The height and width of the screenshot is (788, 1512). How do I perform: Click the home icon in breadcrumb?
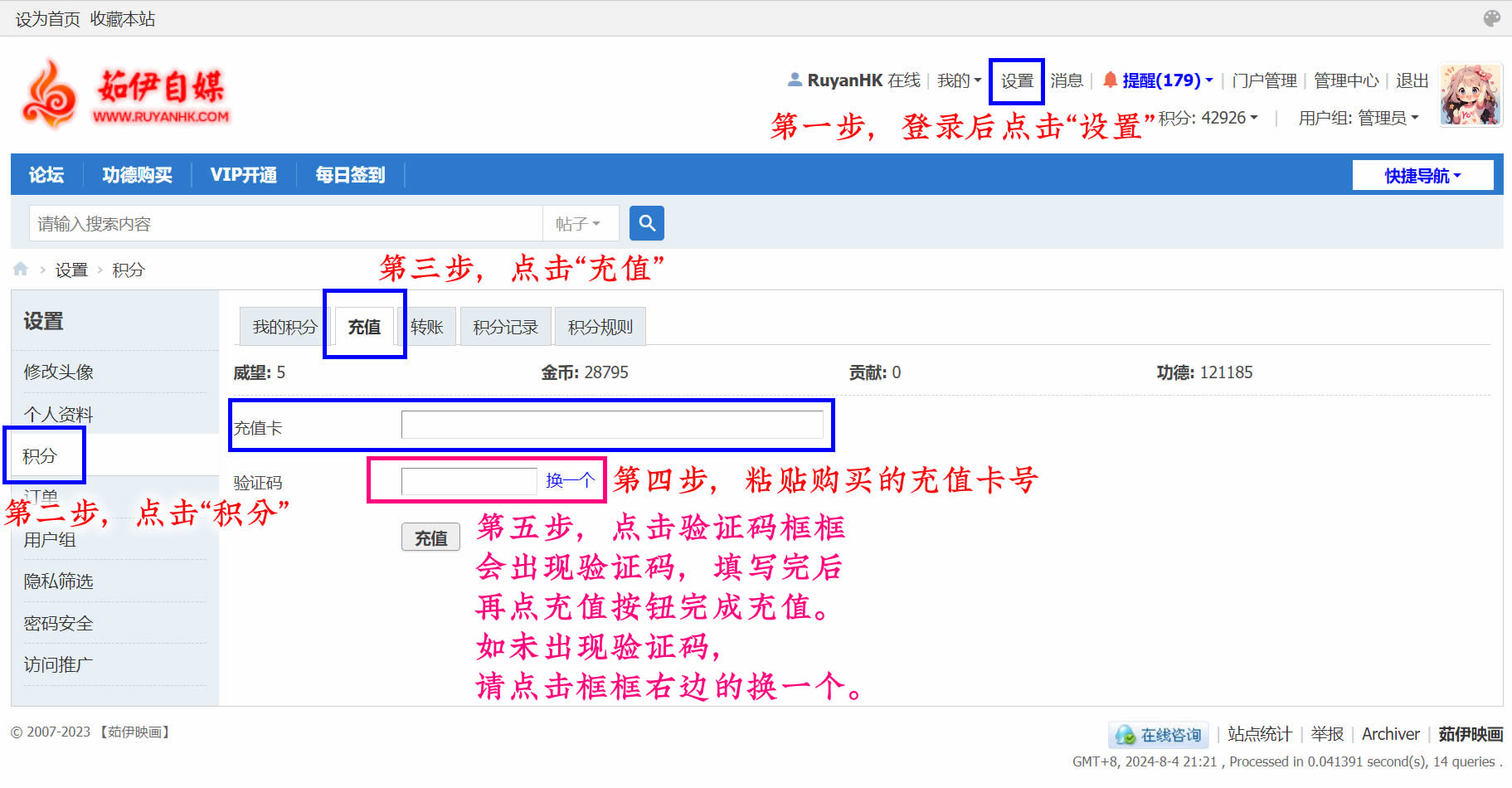21,269
